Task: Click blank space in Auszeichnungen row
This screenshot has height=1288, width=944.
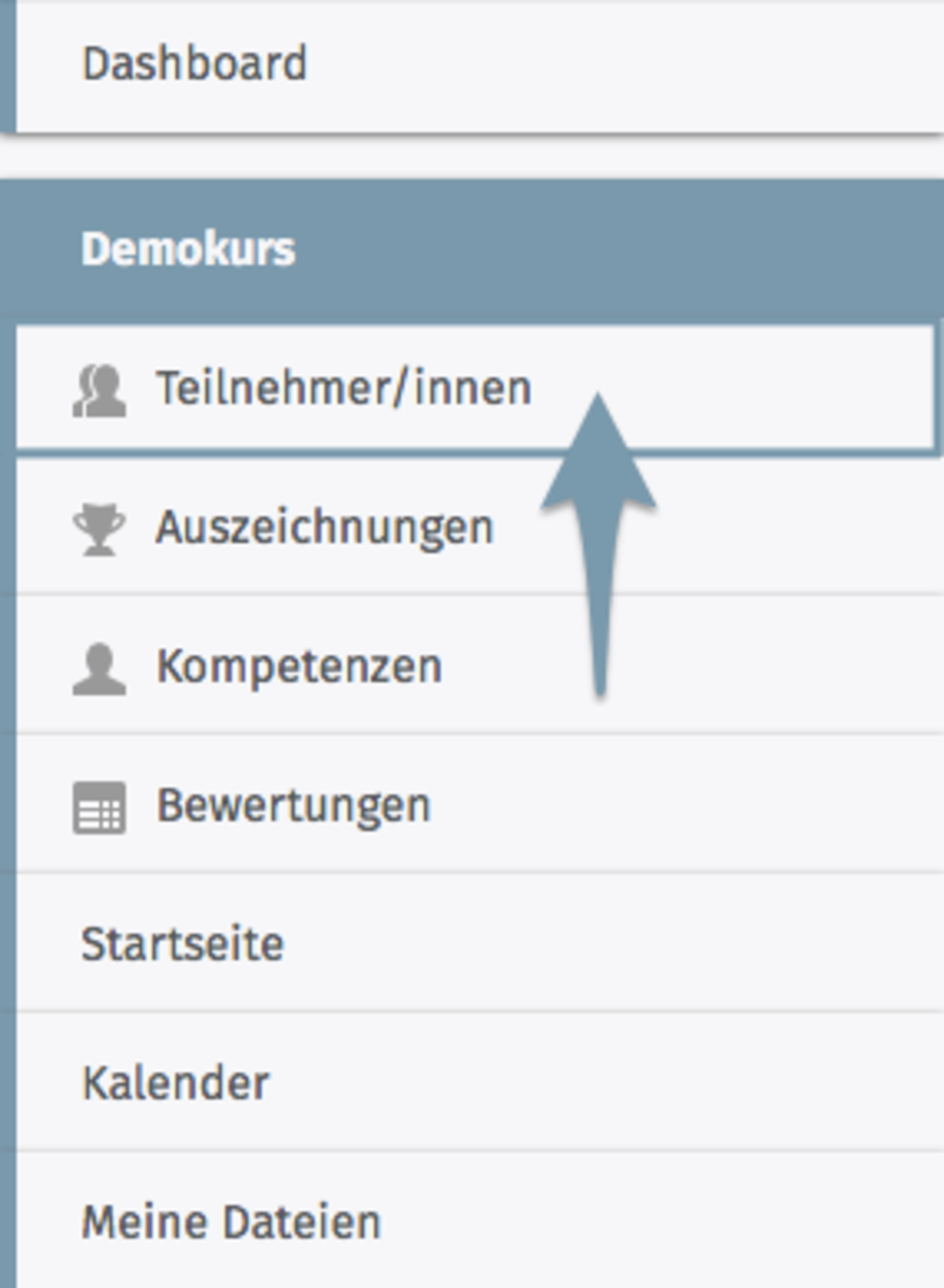Action: pyautogui.click(x=787, y=528)
